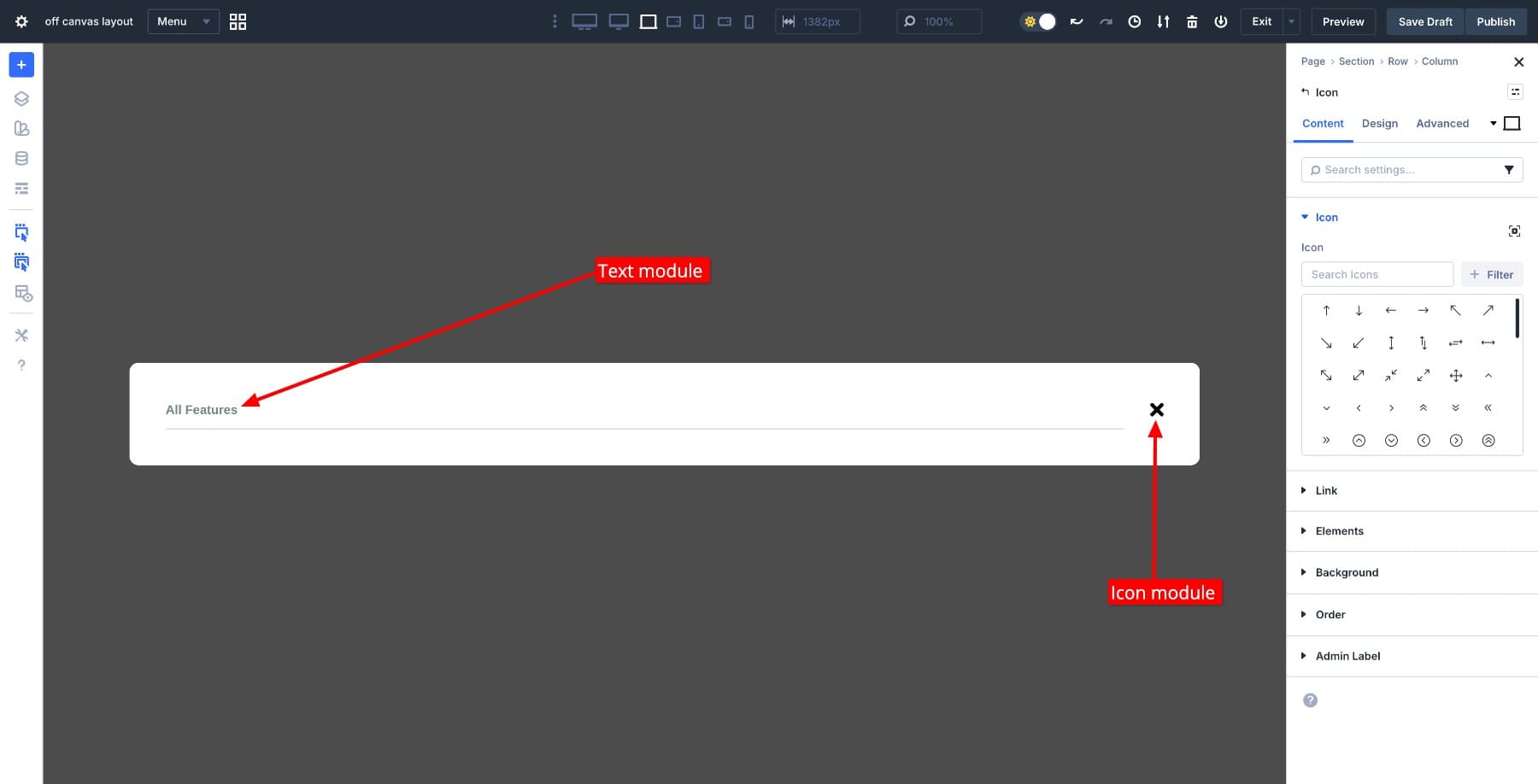The height and width of the screenshot is (784, 1538).
Task: Open the history clock icon
Action: click(x=1134, y=21)
